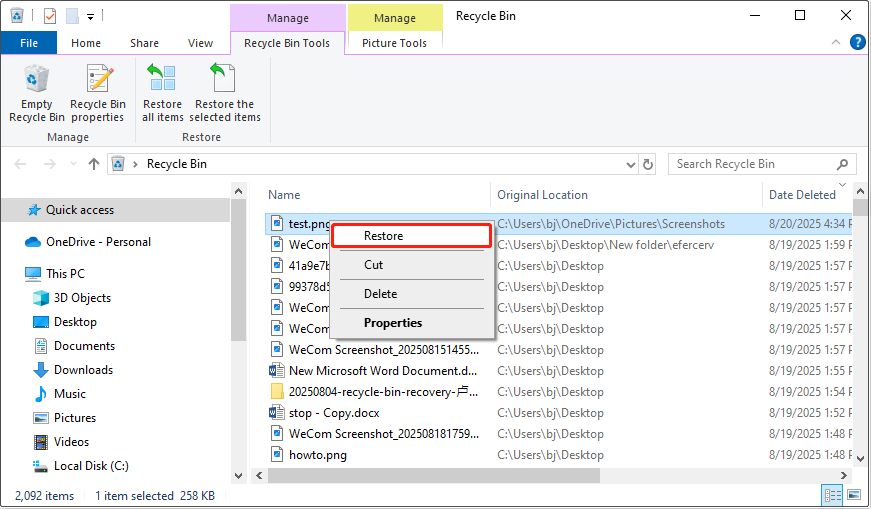
Task: Choose Delete from the context menu
Action: pyautogui.click(x=411, y=293)
